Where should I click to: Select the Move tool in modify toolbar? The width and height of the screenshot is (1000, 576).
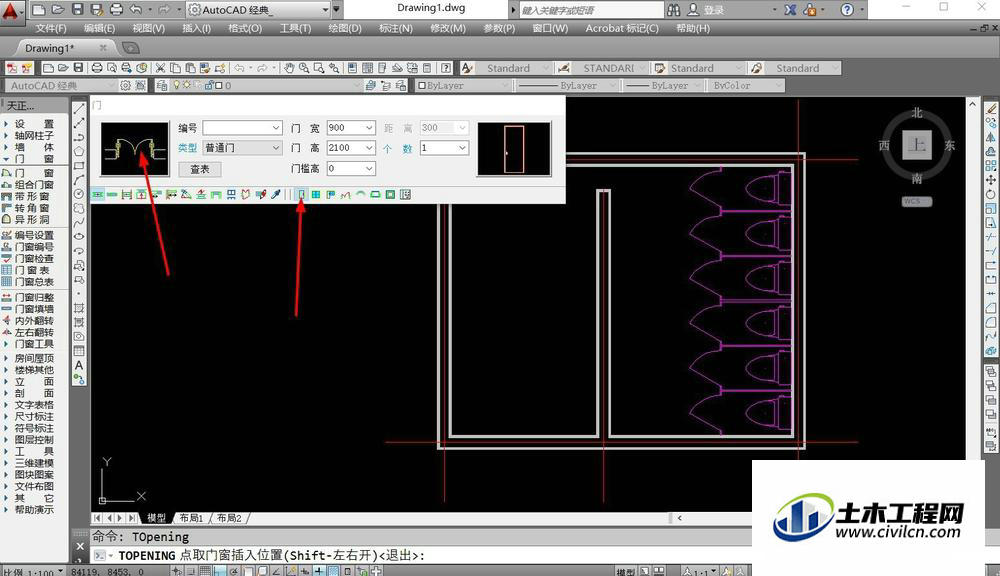(990, 180)
